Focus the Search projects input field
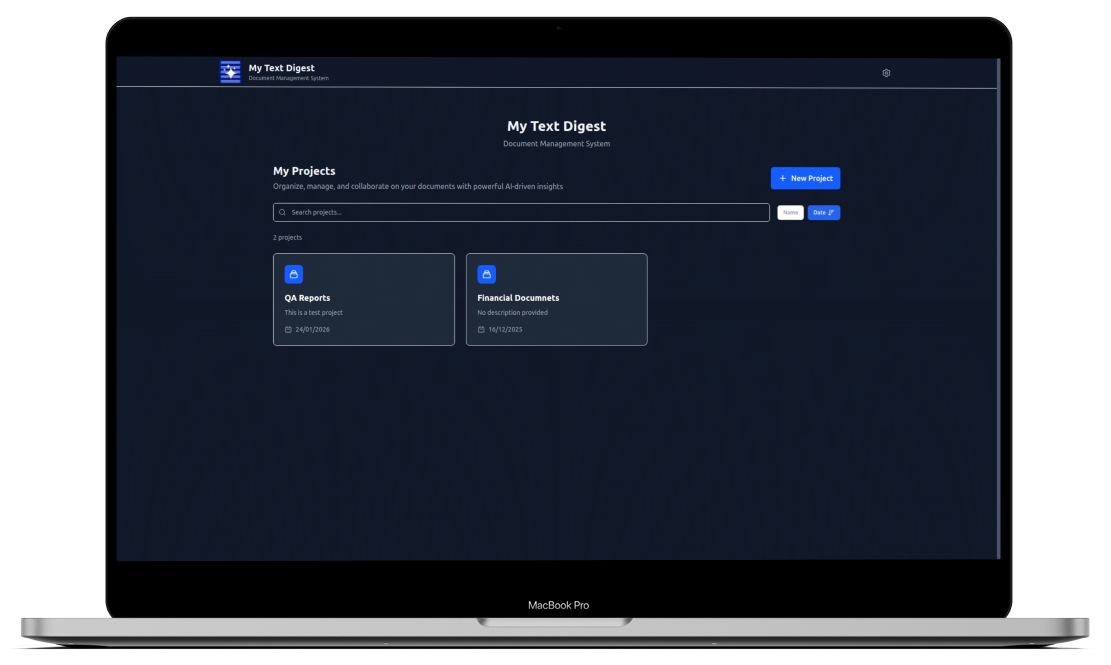 tap(521, 212)
